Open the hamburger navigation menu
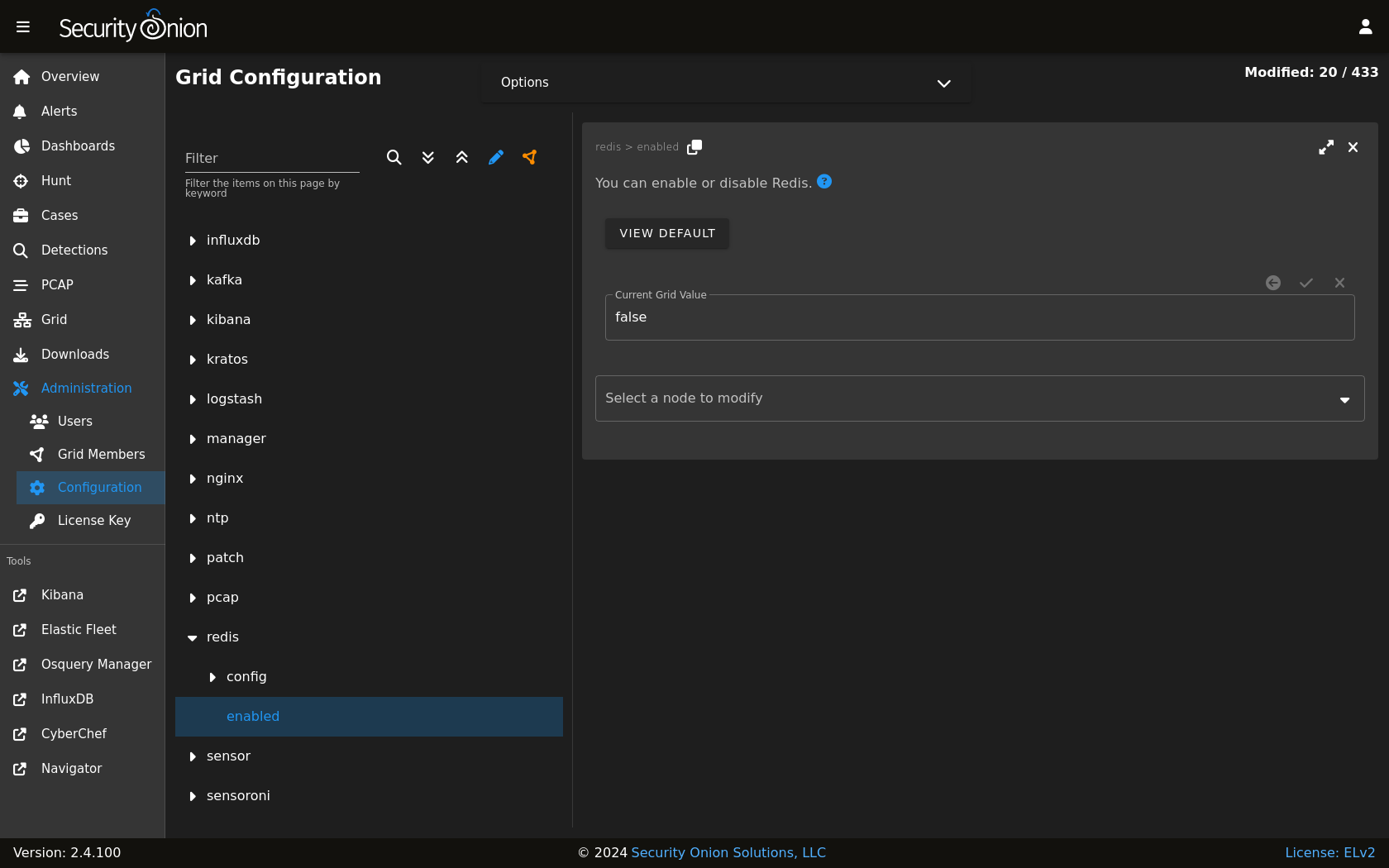The width and height of the screenshot is (1389, 868). (x=23, y=27)
